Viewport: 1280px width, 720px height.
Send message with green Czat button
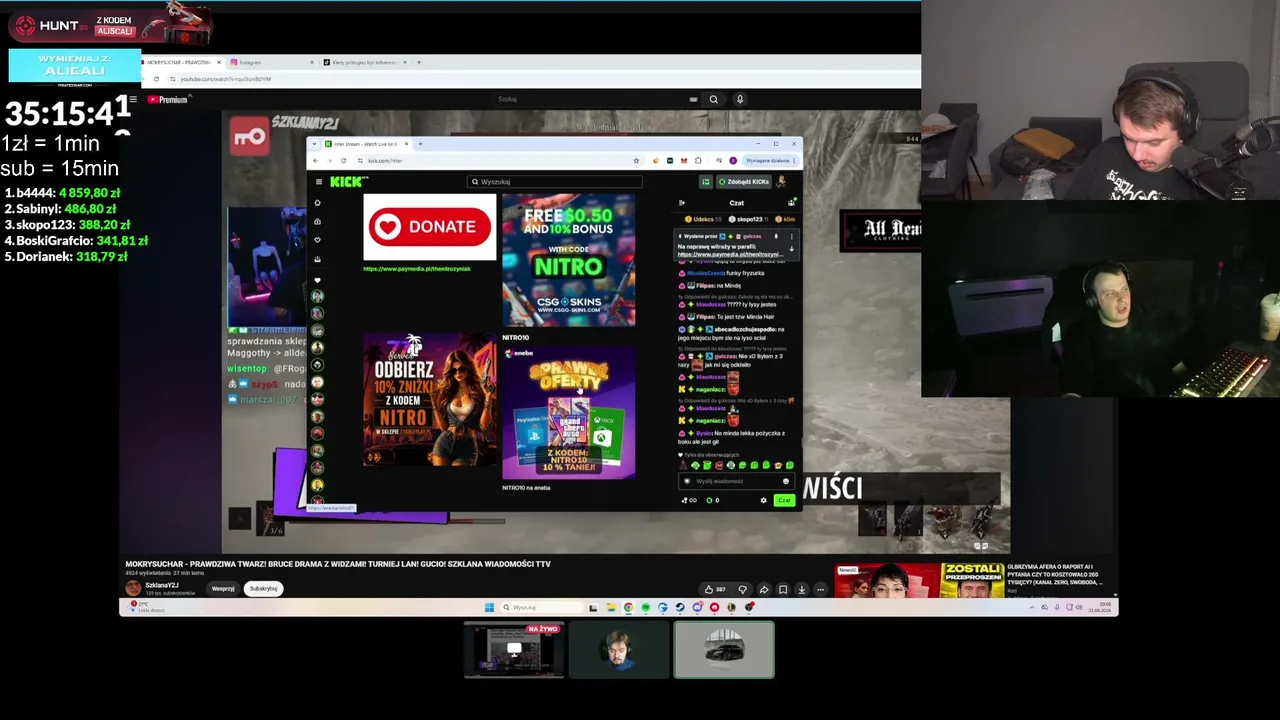(x=784, y=500)
